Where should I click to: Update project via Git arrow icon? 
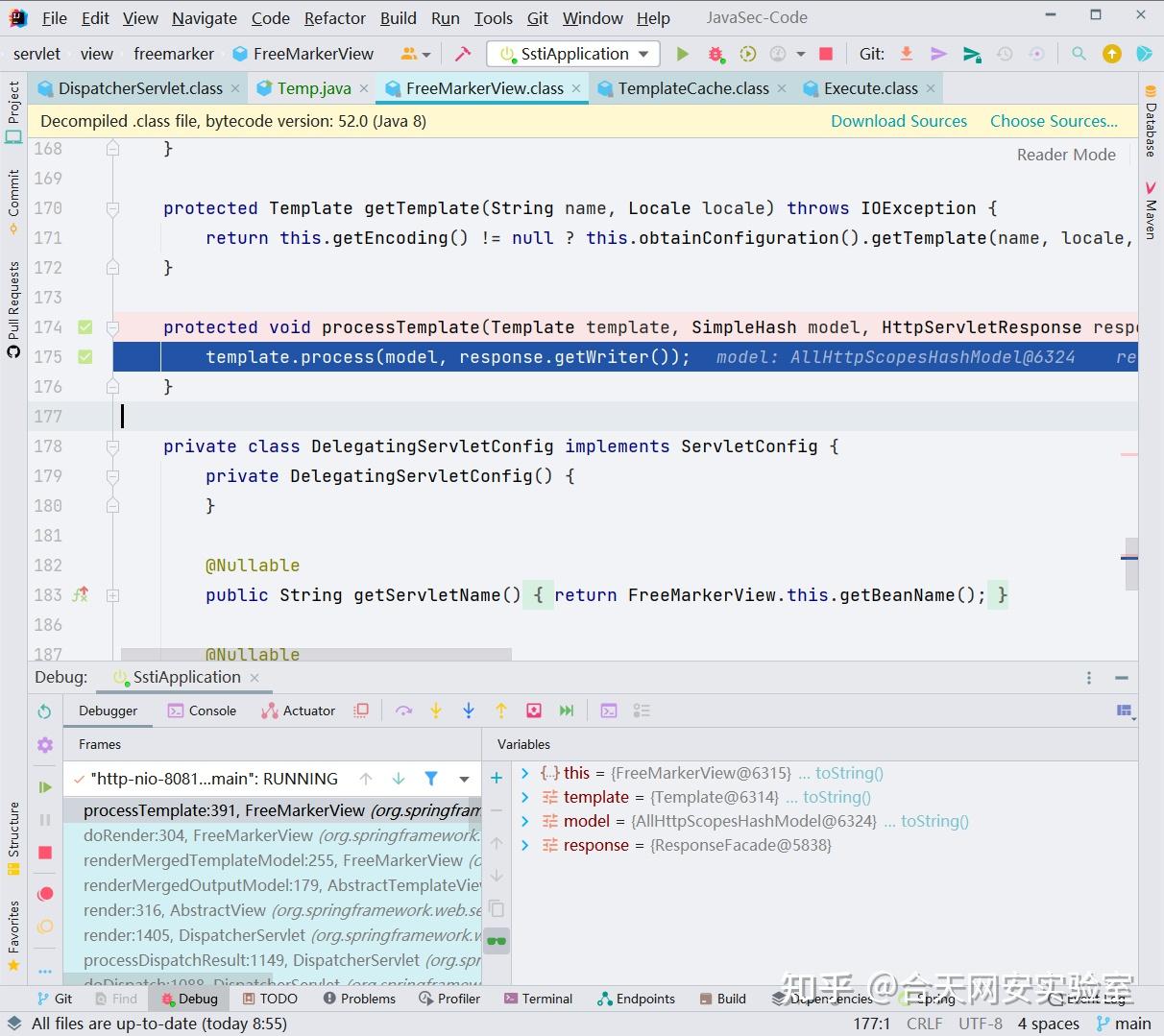(x=906, y=54)
